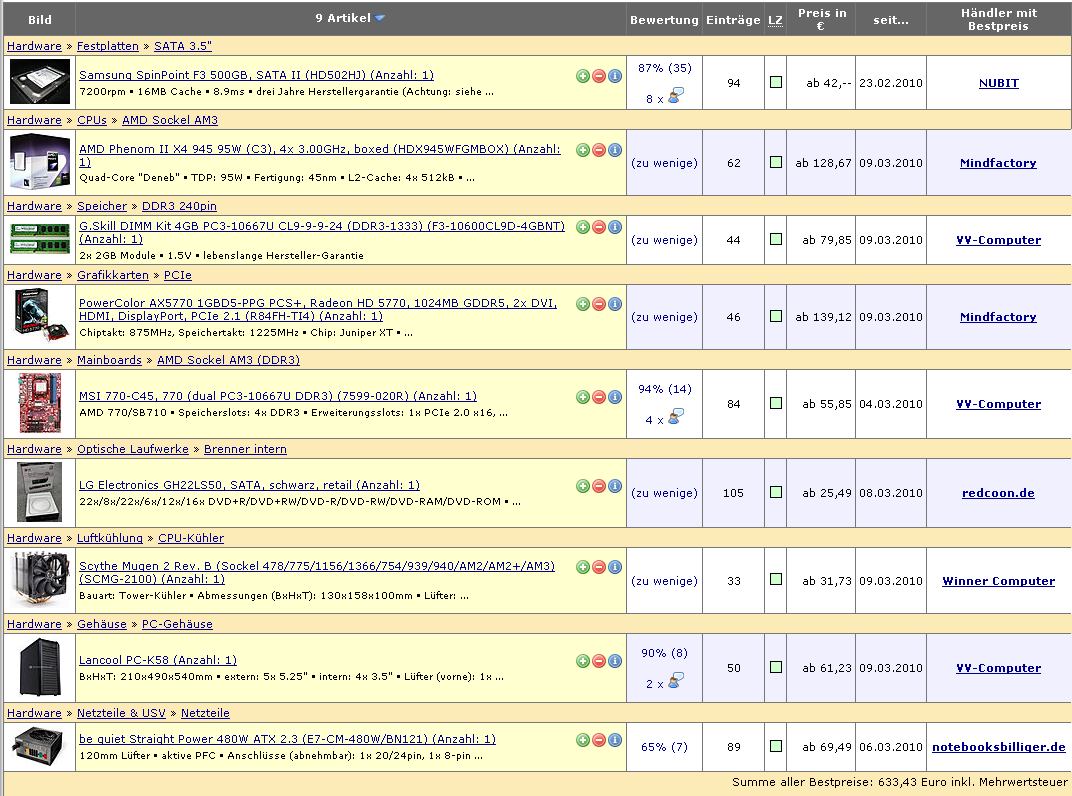Click minus icon for G.Skill DIMM Kit
Image resolution: width=1072 pixels, height=796 pixels.
click(x=599, y=227)
